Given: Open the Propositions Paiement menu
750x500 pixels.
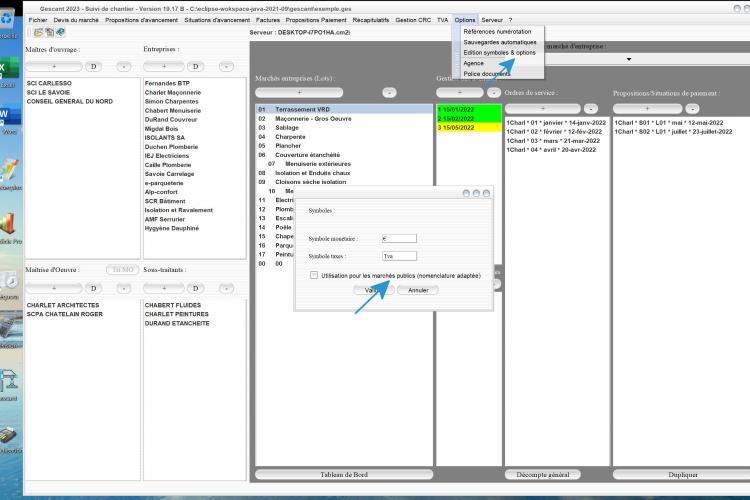Looking at the screenshot, I should click(316, 20).
